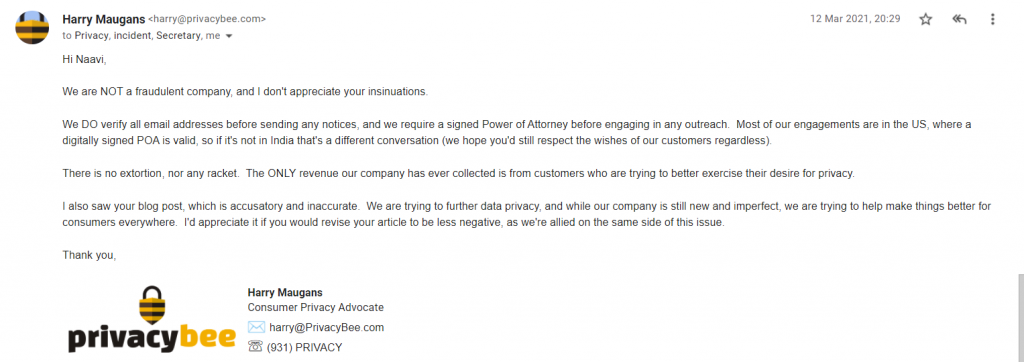Click the 12 Mar 2021 timestamp
This screenshot has height=362, width=1024.
[x=855, y=19]
